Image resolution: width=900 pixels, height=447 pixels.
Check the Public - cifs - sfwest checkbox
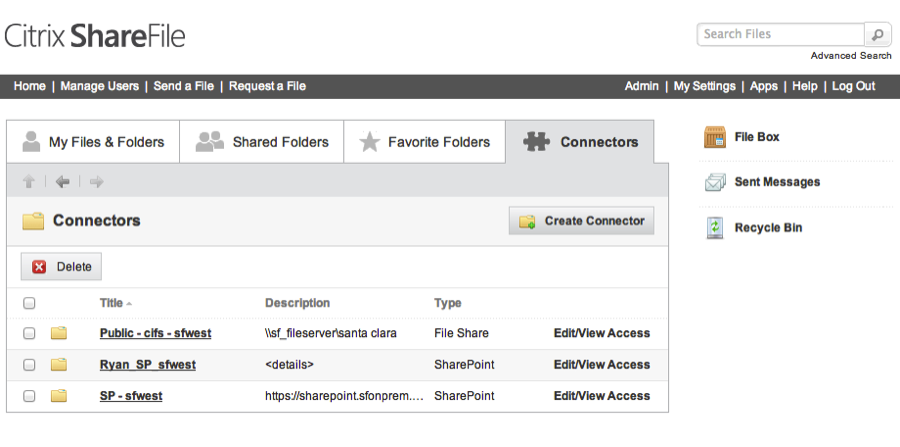tap(29, 333)
